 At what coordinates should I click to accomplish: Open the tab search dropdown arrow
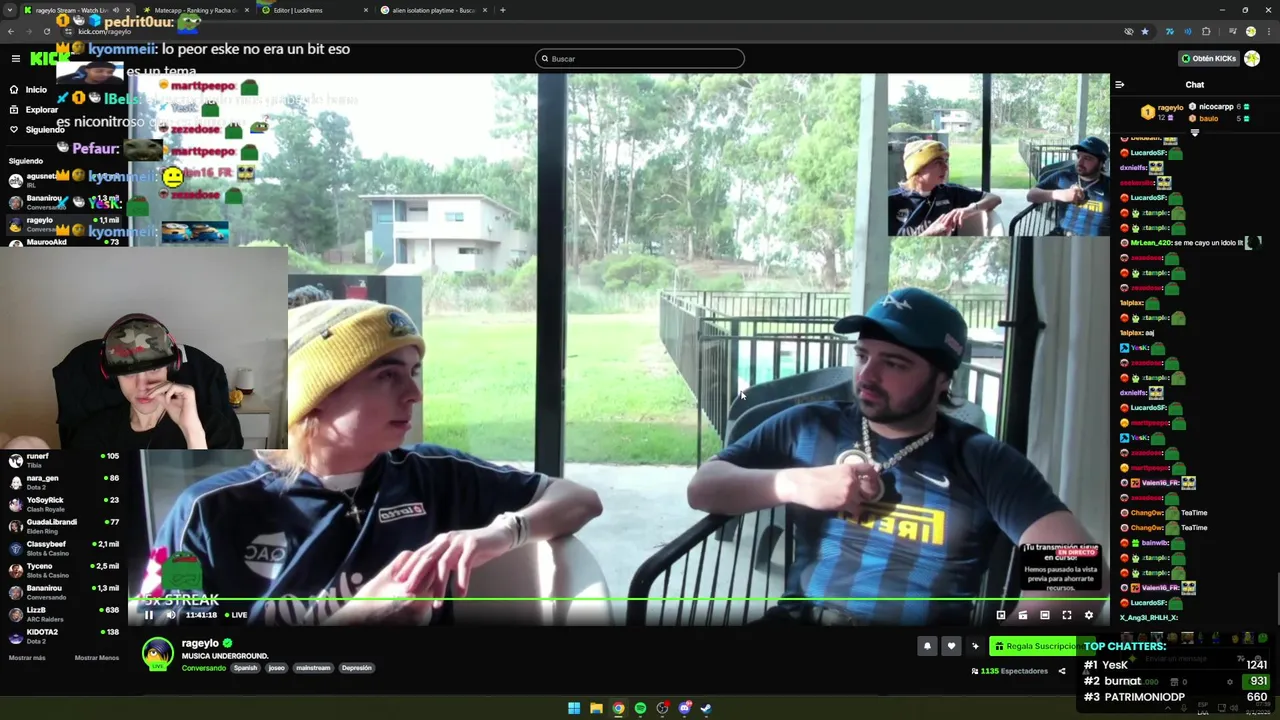(x=11, y=10)
